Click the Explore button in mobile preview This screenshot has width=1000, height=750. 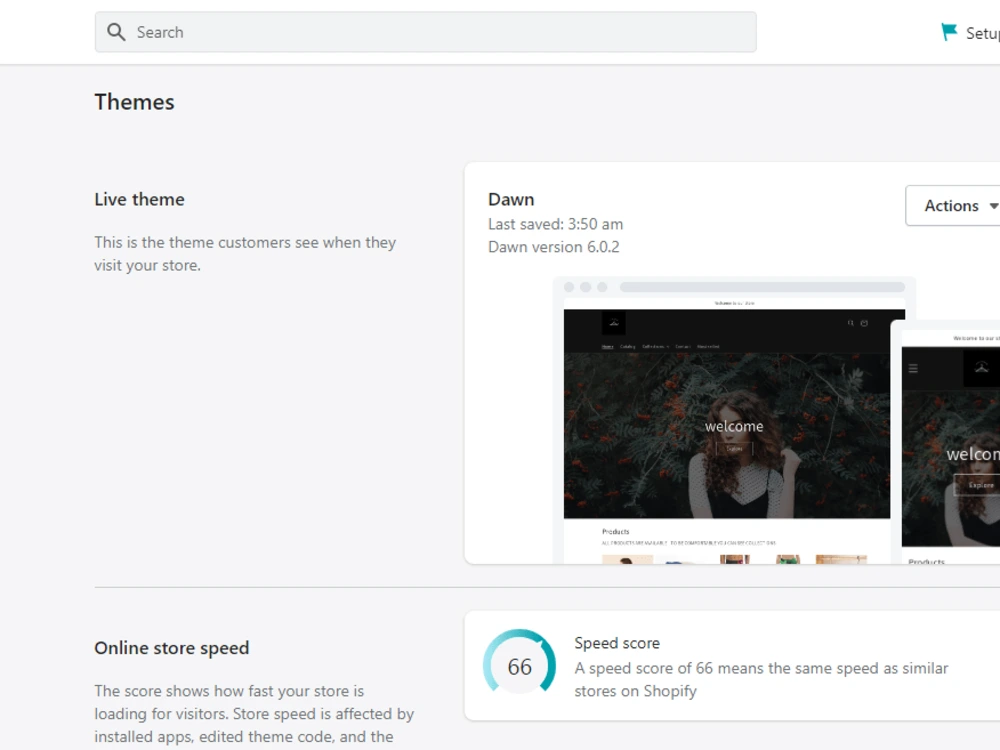pyautogui.click(x=979, y=485)
